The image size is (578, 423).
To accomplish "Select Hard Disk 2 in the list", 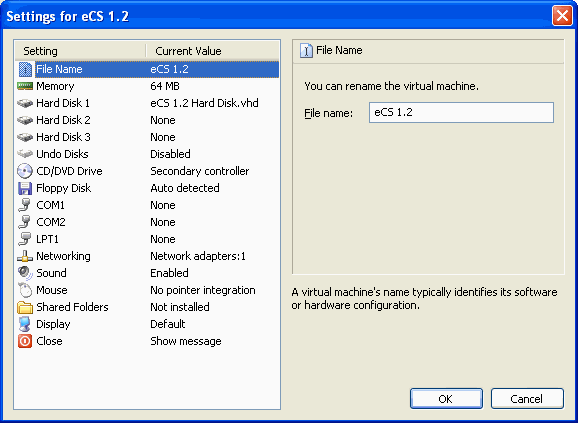I will [147, 120].
